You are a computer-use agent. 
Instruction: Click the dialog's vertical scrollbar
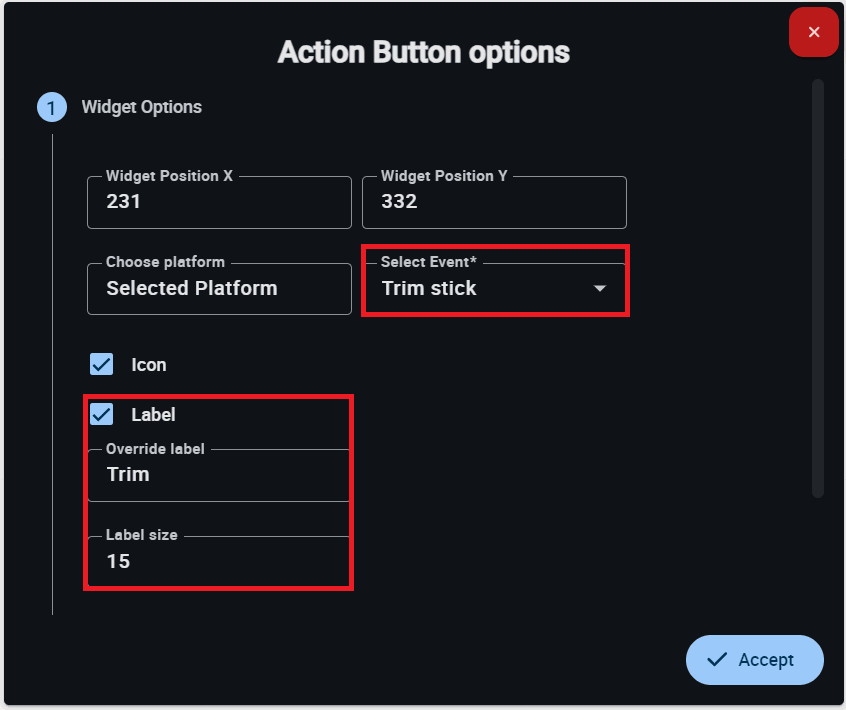coord(818,288)
